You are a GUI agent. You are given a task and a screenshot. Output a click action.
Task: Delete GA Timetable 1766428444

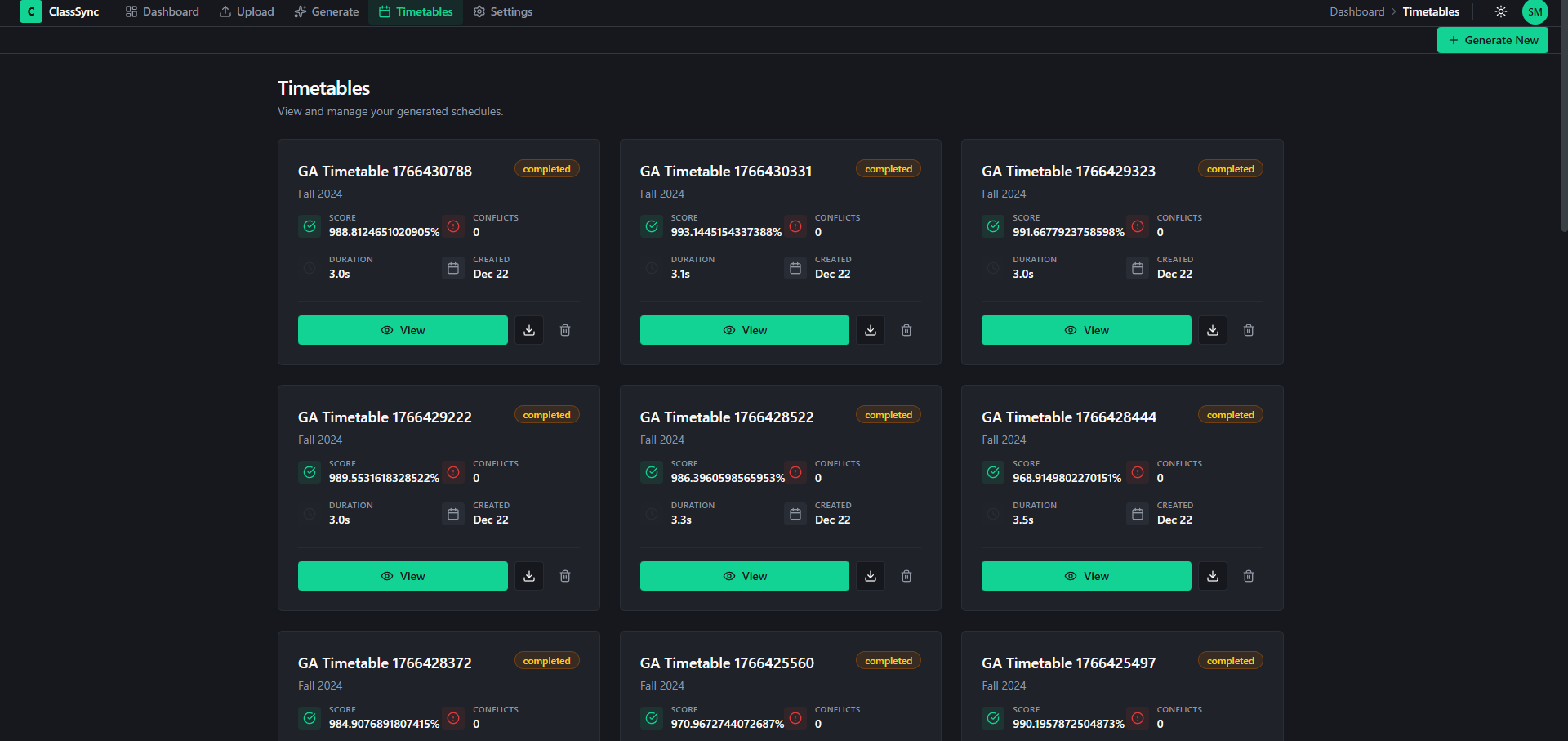(x=1249, y=576)
